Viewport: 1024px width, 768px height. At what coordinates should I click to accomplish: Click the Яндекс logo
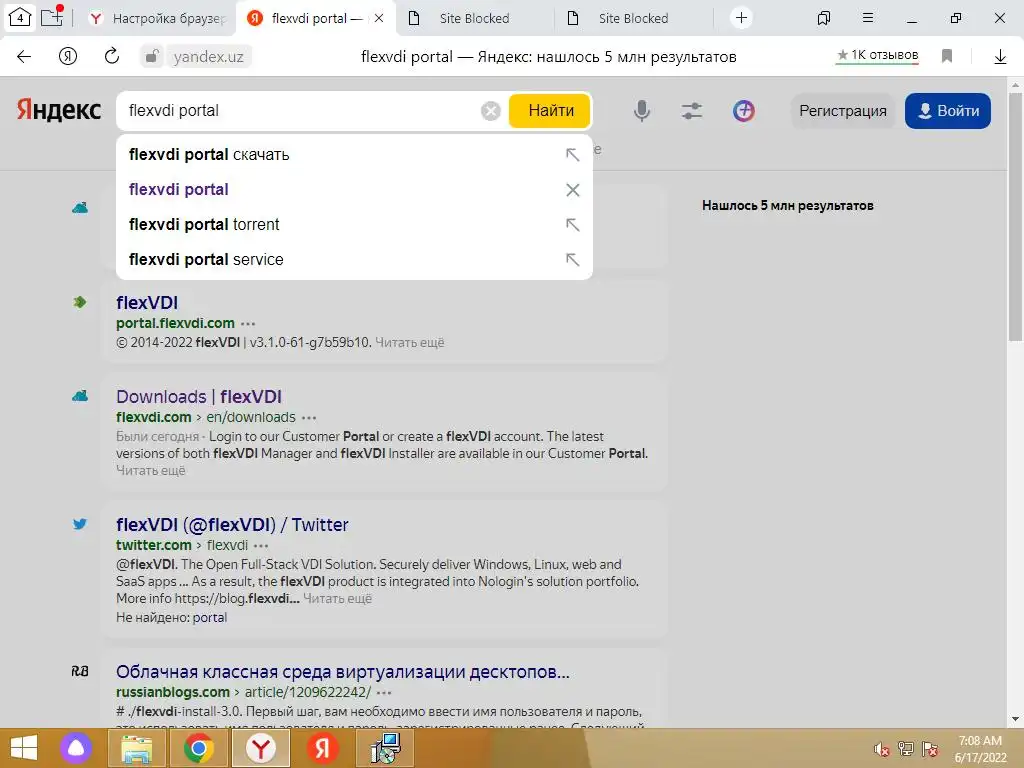pyautogui.click(x=59, y=110)
